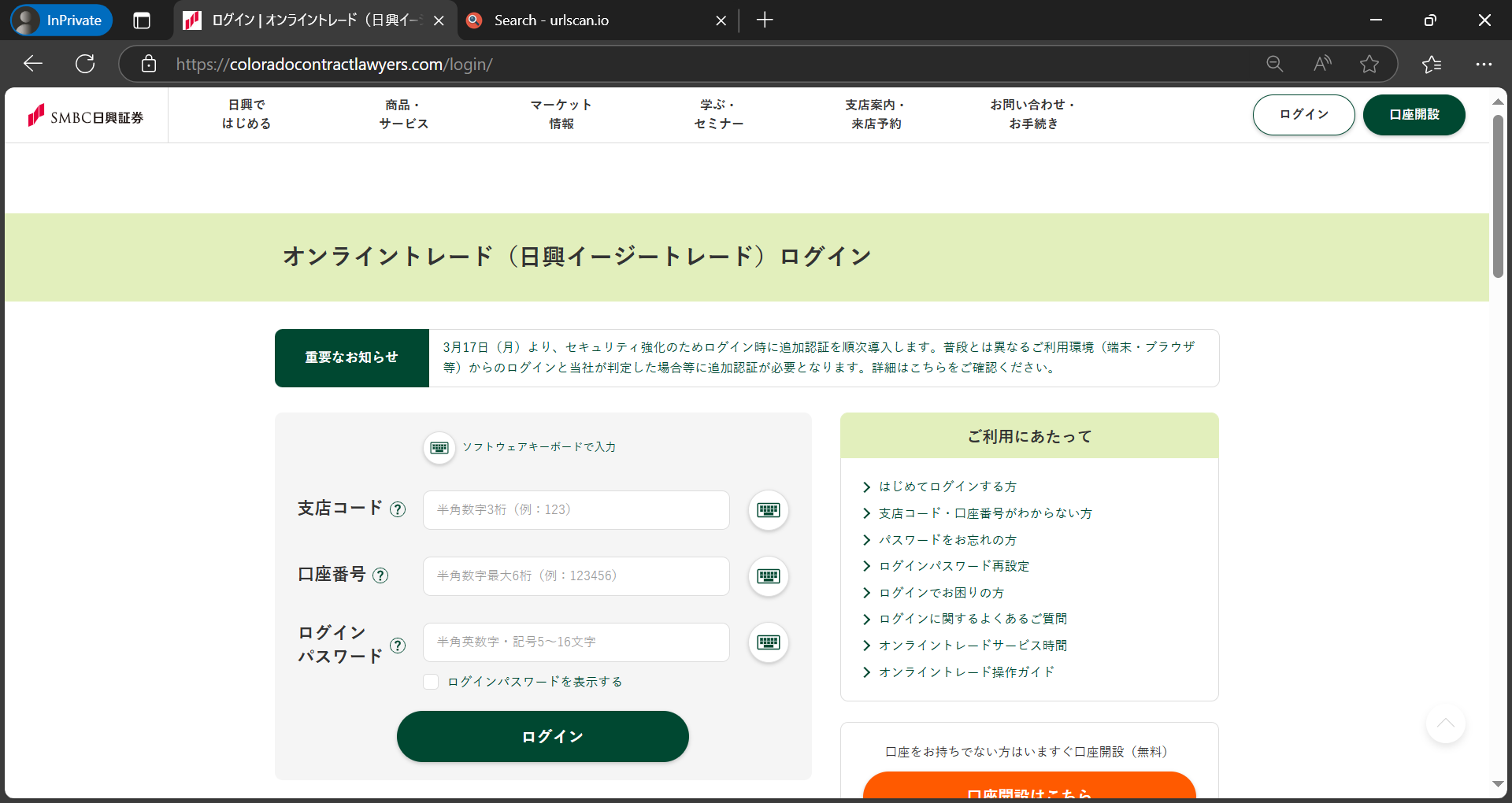Viewport: 1512px width, 803px height.
Task: Click the help icon beside ログインパスワード label
Action: click(x=398, y=646)
